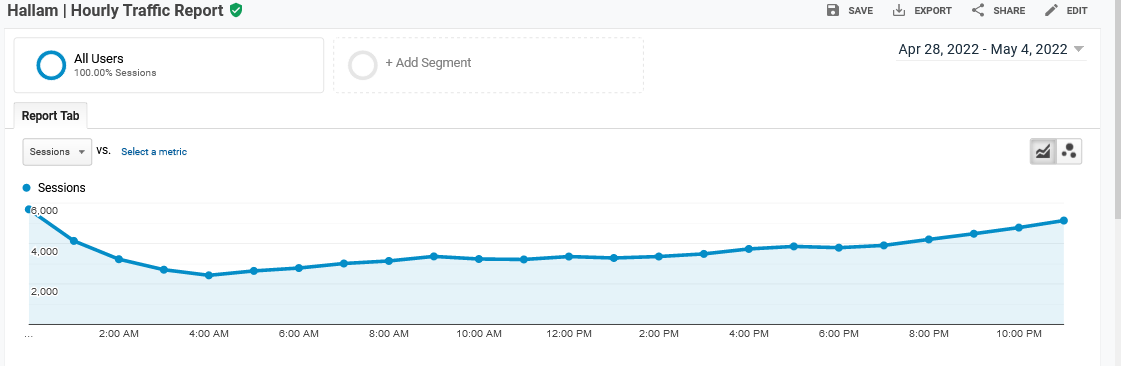Viewport: 1121px width, 366px height.
Task: Switch to motion chart bubble icon
Action: pos(1069,151)
